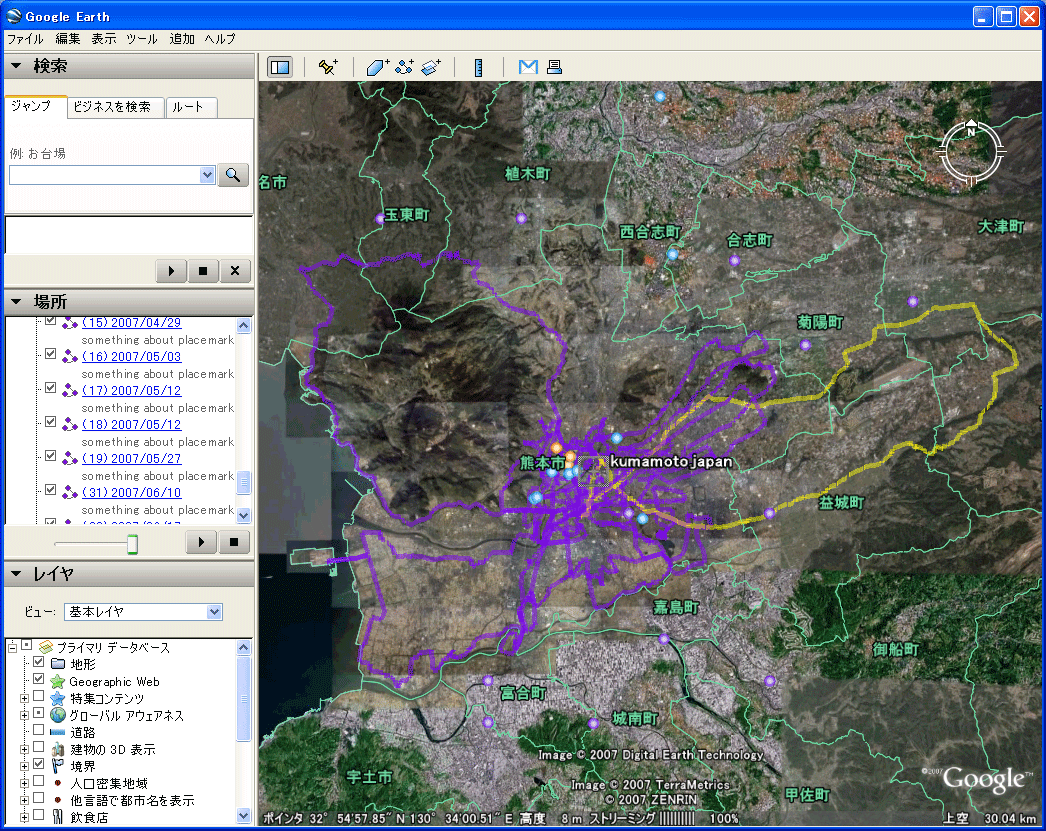Toggle the Geographic Web layer checkbox
This screenshot has height=831, width=1046.
click(x=39, y=679)
